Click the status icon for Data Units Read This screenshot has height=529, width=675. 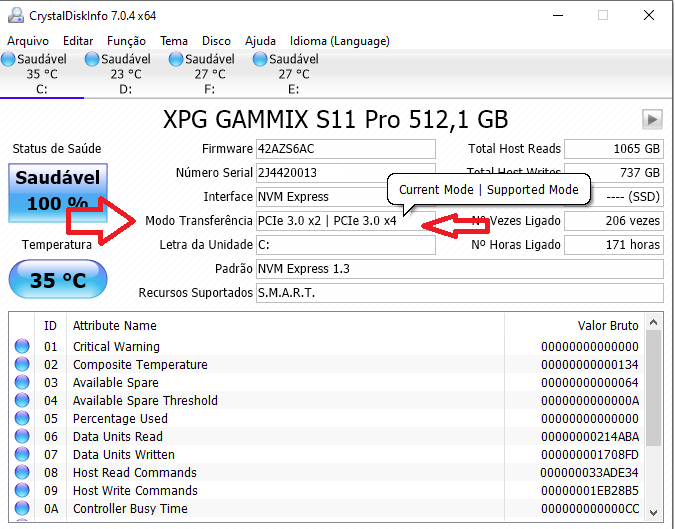pyautogui.click(x=22, y=436)
